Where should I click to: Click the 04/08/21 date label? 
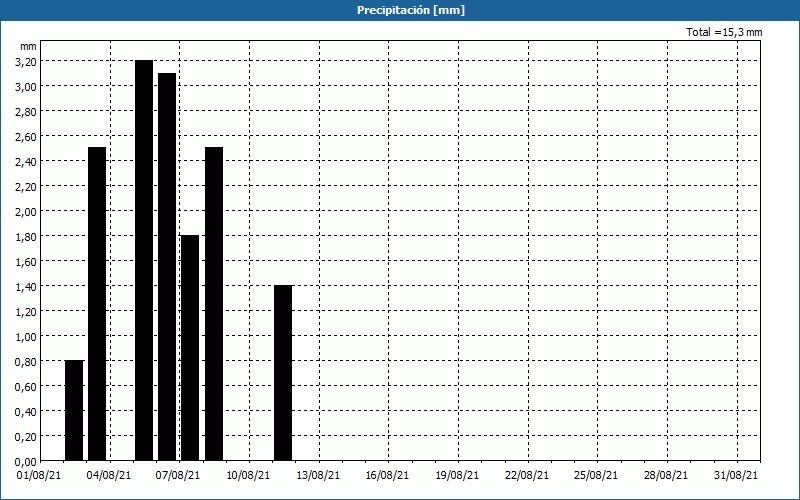click(x=109, y=476)
